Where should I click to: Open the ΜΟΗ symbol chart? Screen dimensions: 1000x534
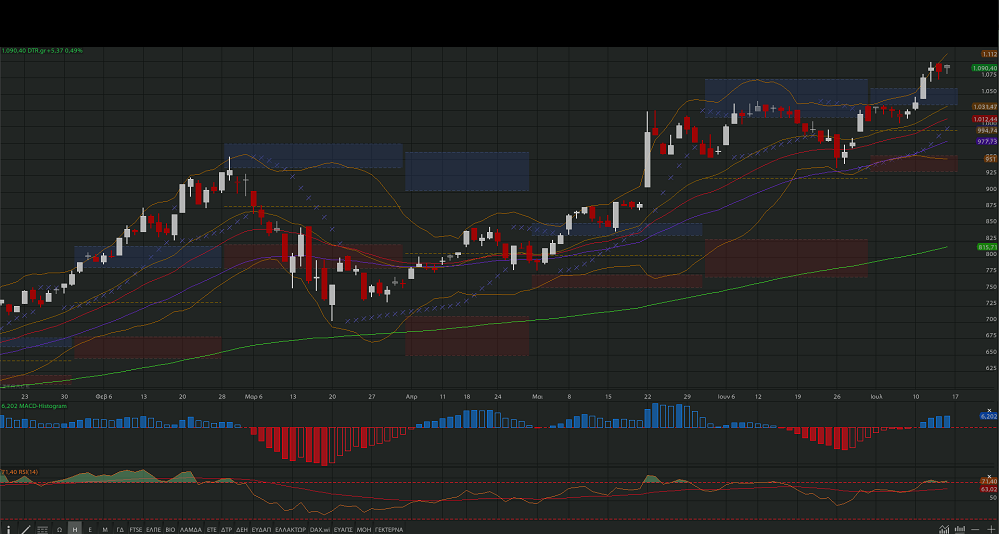364,530
